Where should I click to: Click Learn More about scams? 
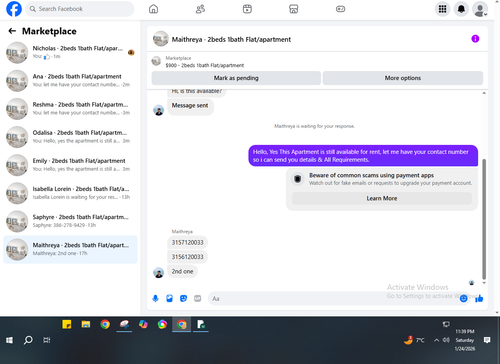382,198
